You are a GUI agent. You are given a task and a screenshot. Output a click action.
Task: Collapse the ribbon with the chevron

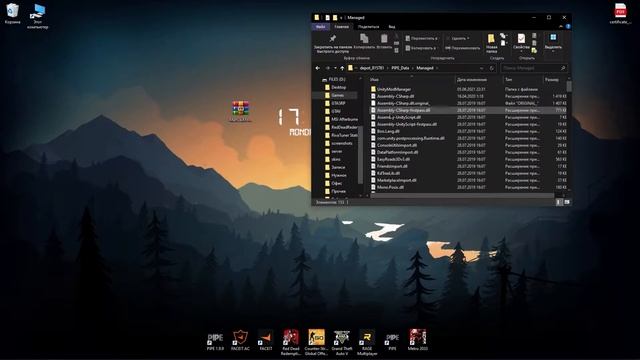coord(561,27)
